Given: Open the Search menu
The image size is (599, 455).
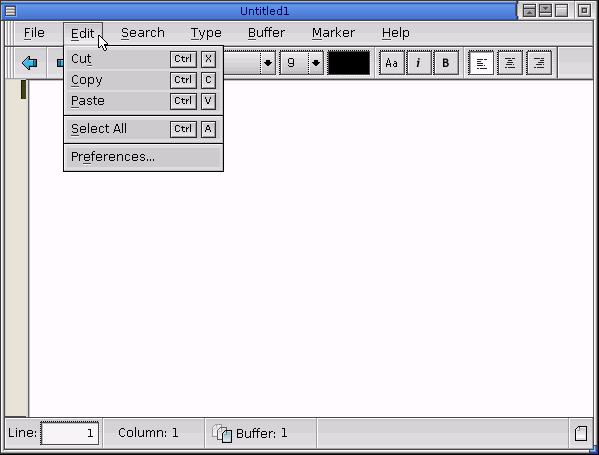Looking at the screenshot, I should coord(143,33).
